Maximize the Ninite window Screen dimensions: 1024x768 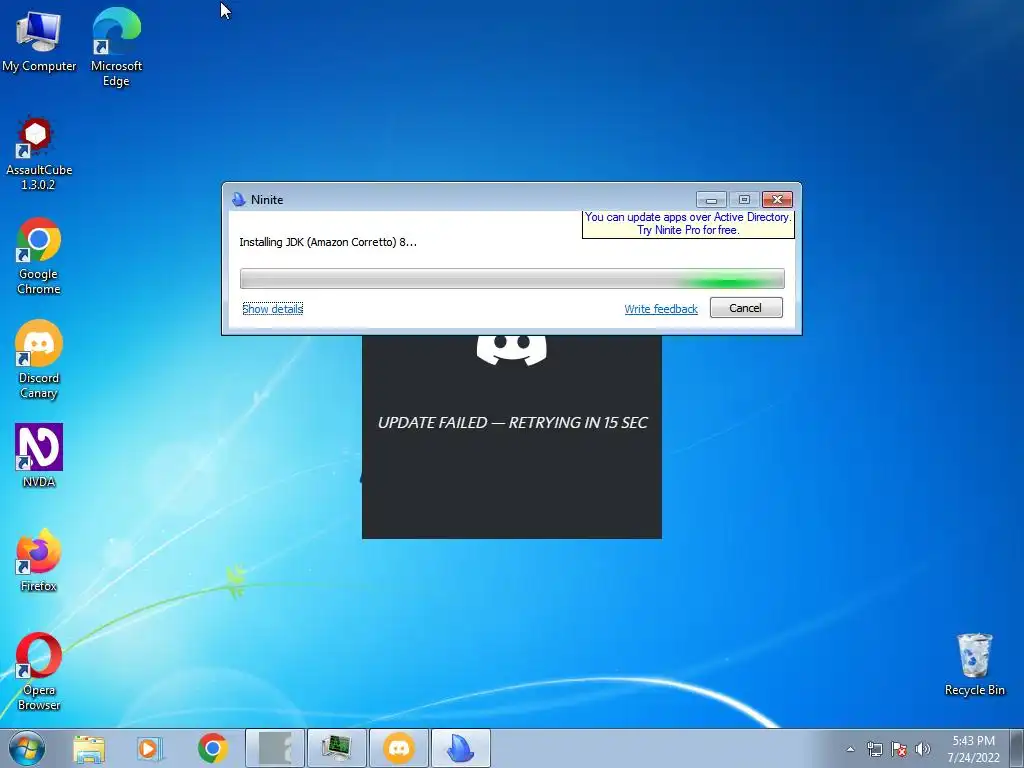click(x=744, y=199)
